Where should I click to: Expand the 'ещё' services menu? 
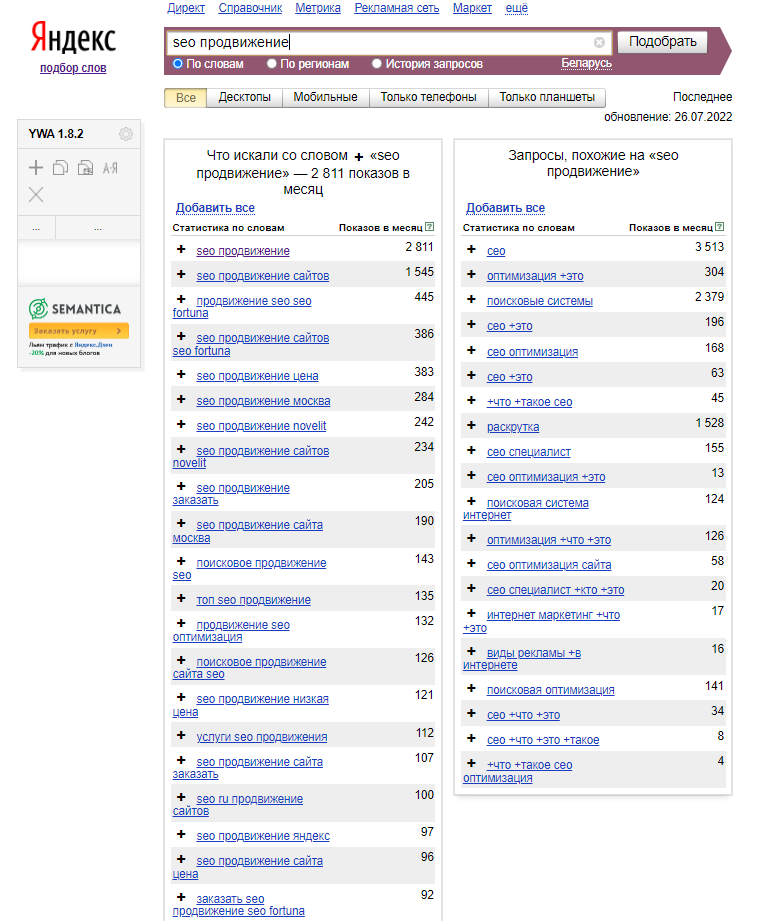[516, 8]
